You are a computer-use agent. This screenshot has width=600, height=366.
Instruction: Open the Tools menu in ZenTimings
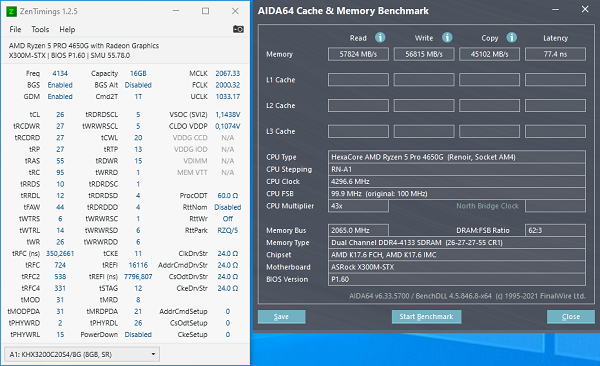pyautogui.click(x=40, y=29)
